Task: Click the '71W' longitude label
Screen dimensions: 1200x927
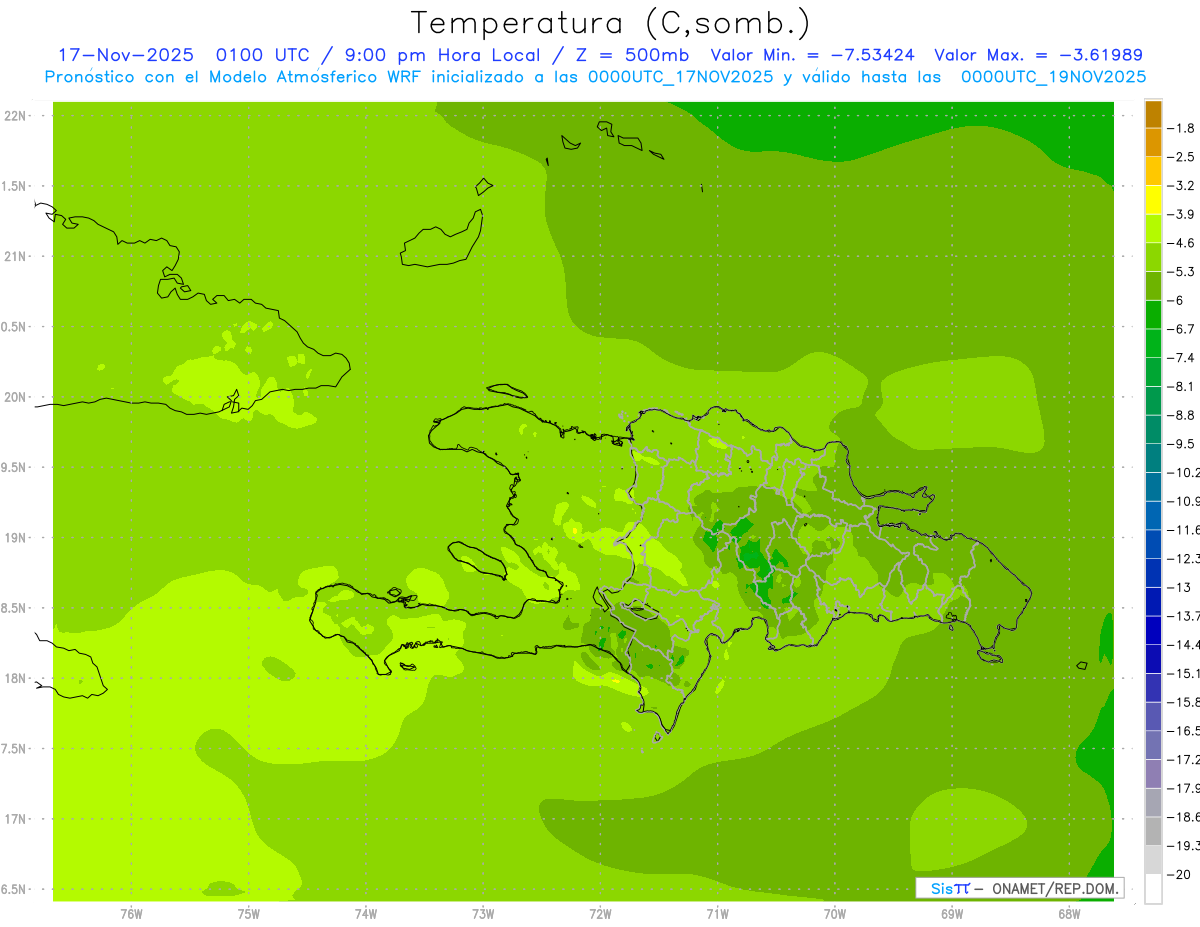Action: point(717,914)
